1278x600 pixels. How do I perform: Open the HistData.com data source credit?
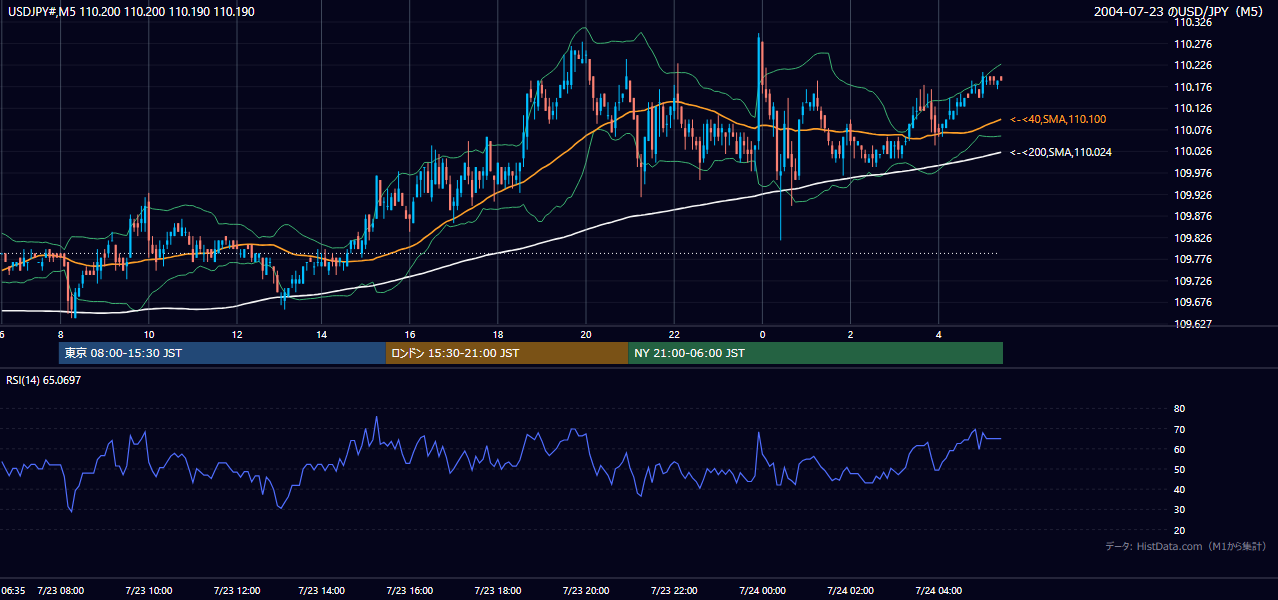pos(1185,546)
